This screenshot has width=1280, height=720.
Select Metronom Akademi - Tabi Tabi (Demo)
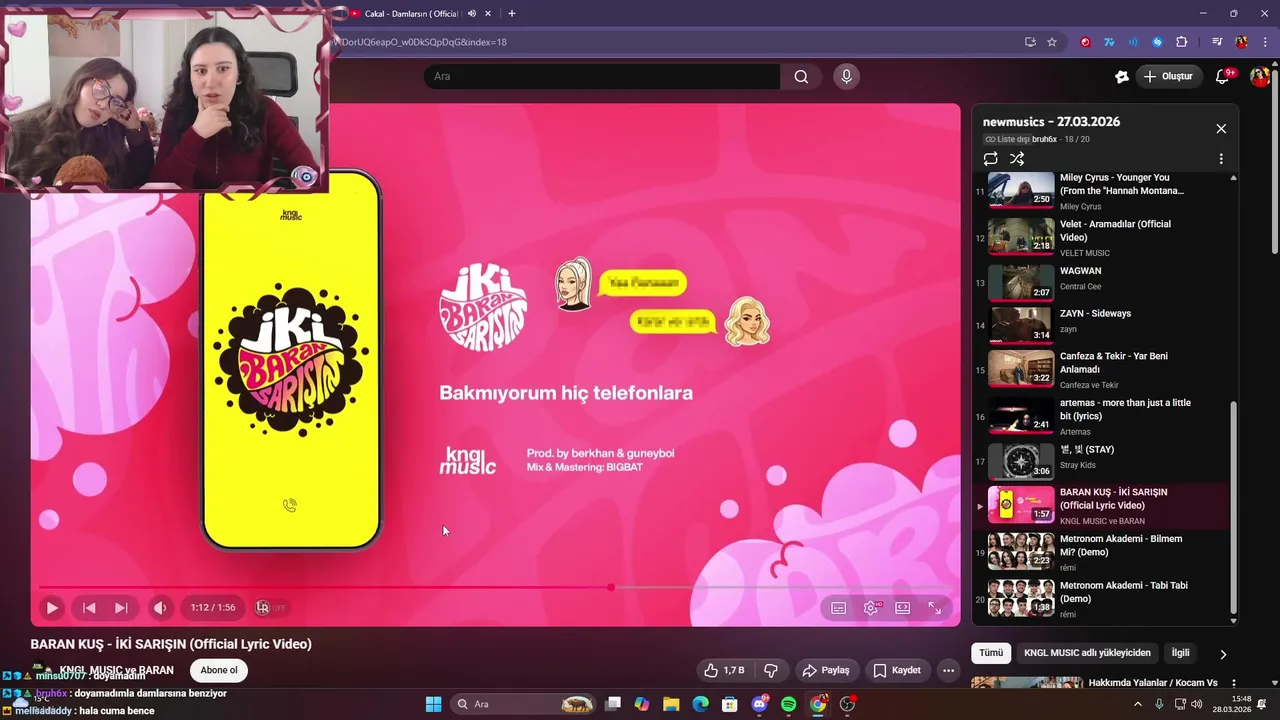[1099, 598]
